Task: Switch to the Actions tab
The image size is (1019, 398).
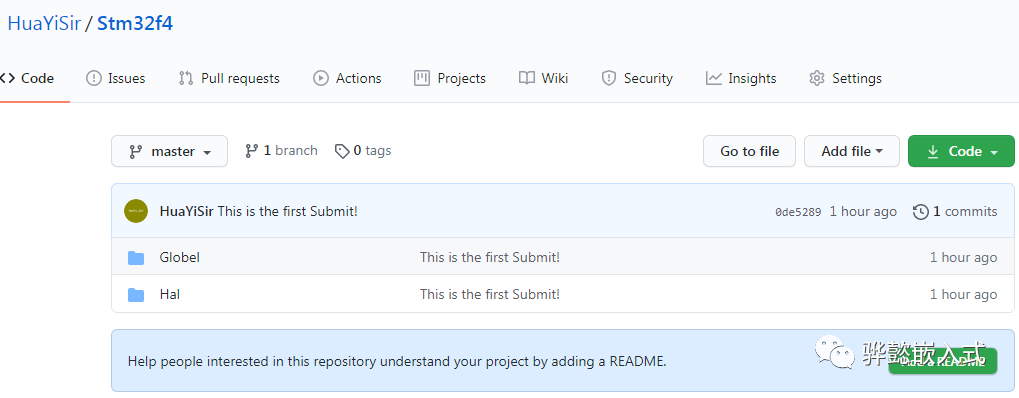Action: 347,78
